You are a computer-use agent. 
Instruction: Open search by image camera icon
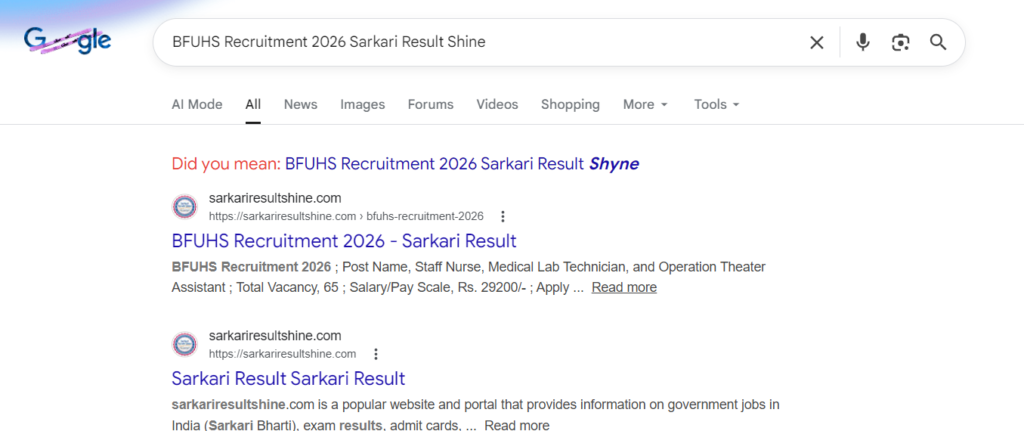pos(901,42)
